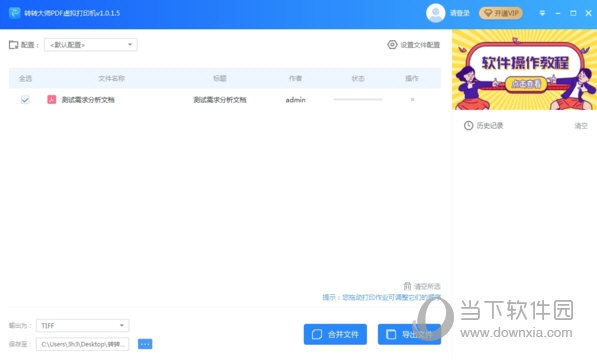Image resolution: width=597 pixels, height=362 pixels.
Task: Click the 标题 column header
Action: point(220,78)
